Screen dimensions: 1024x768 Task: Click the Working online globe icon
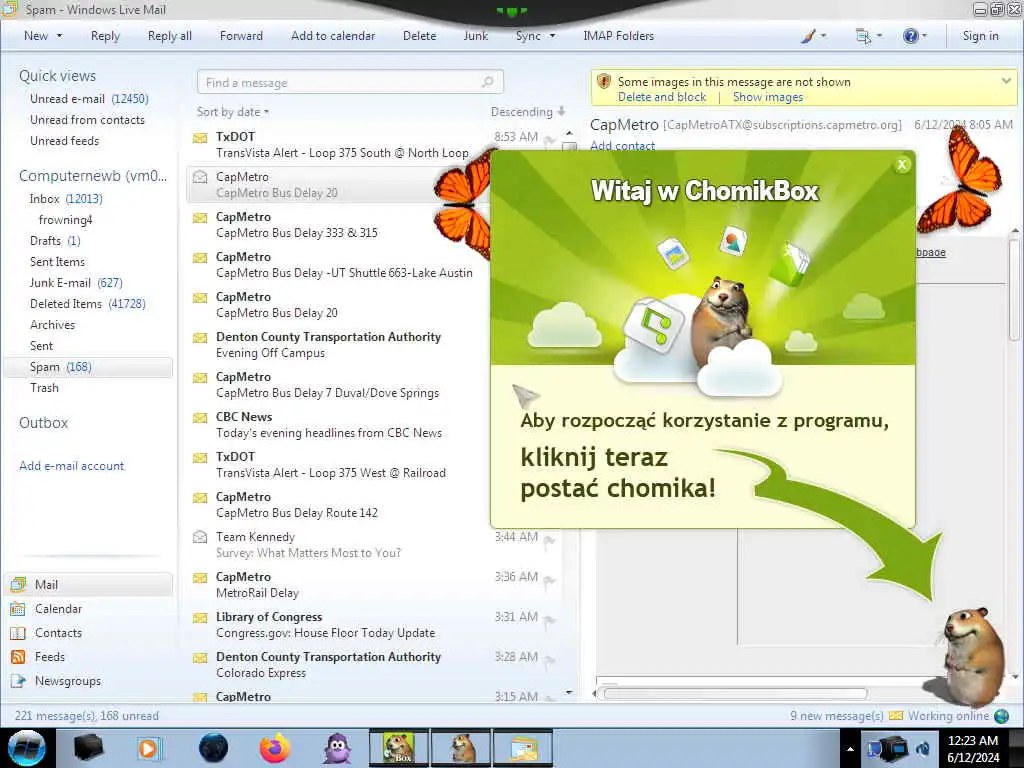1001,716
